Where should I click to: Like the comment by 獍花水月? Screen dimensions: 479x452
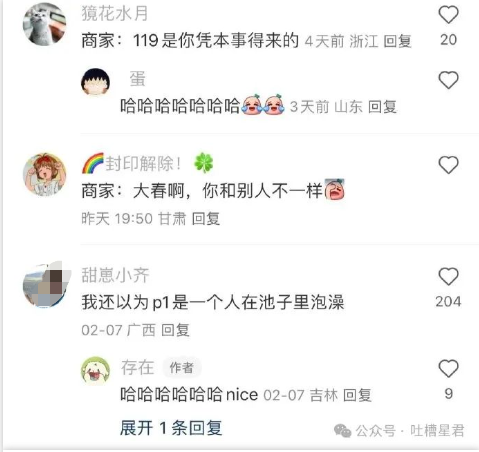(448, 15)
